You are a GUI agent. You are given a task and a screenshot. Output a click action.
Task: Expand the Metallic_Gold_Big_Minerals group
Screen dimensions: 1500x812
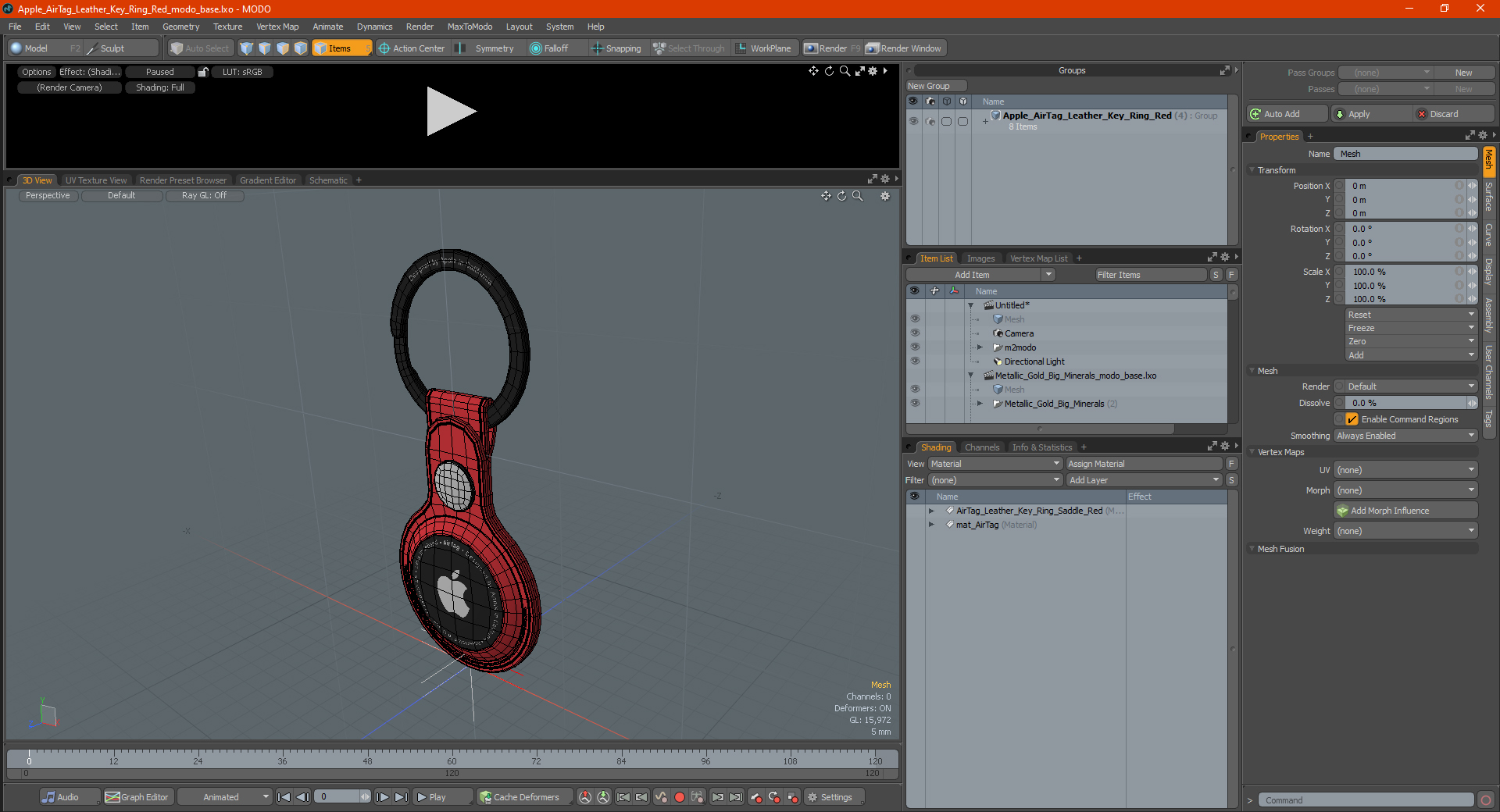tap(980, 404)
